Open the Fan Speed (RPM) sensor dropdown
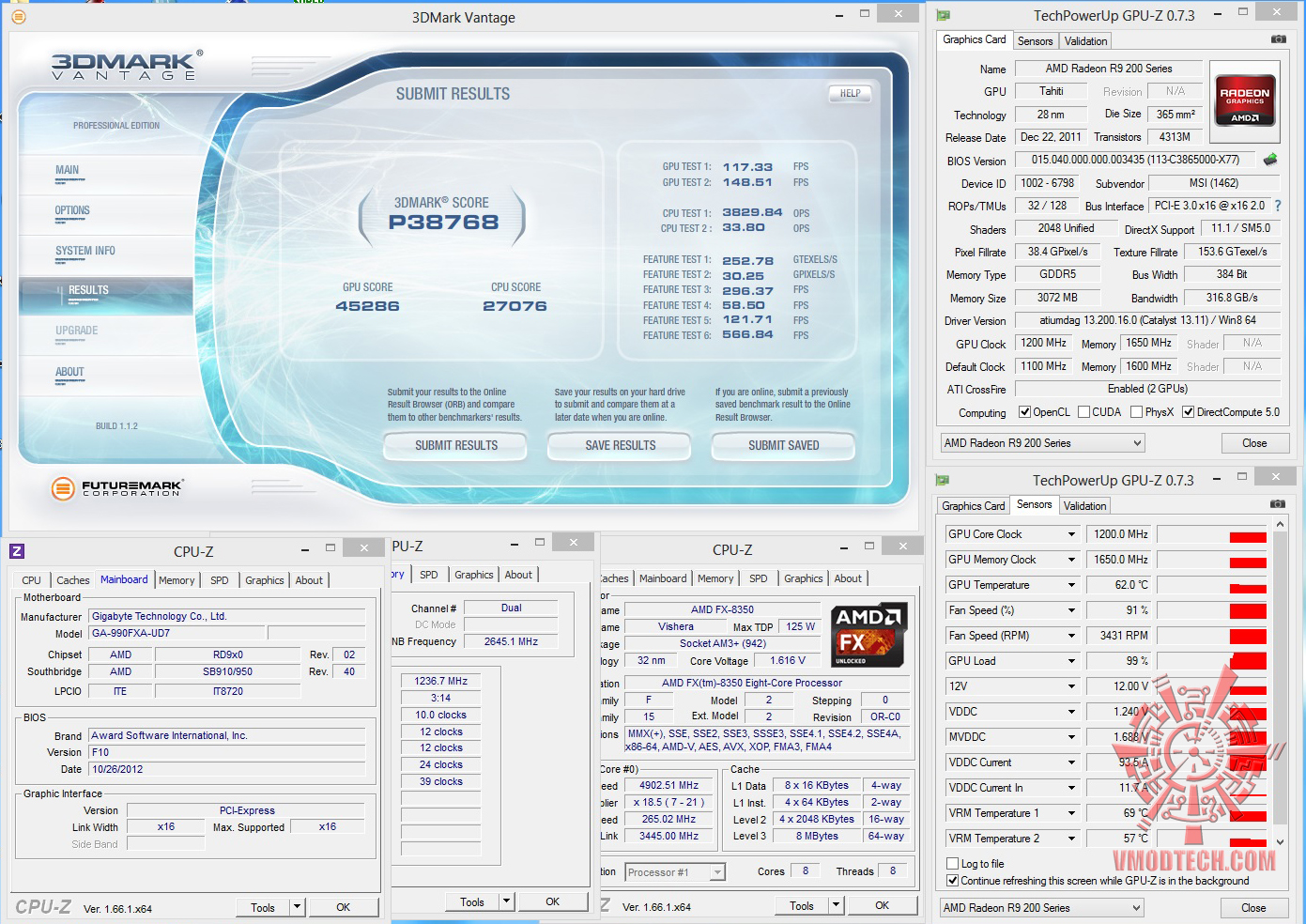1306x924 pixels. tap(1071, 636)
